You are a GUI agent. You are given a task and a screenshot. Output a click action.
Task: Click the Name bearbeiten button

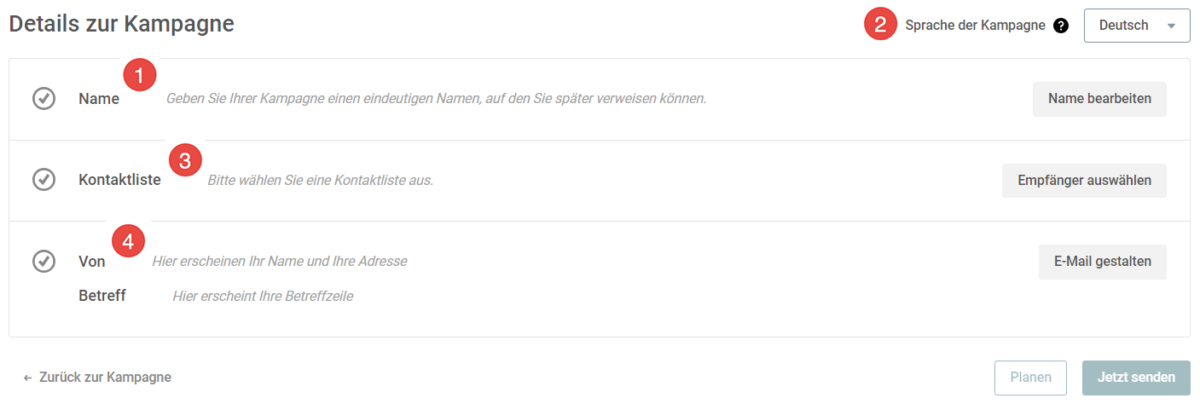(1099, 99)
